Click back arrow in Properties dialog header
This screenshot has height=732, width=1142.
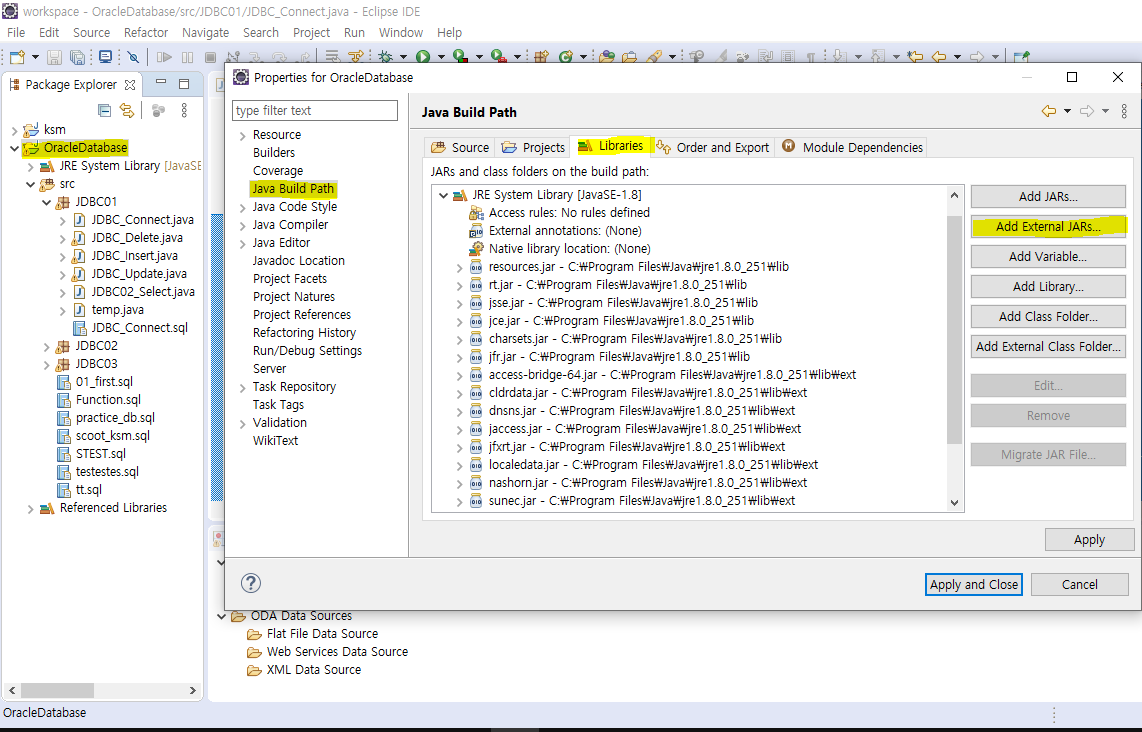1049,111
